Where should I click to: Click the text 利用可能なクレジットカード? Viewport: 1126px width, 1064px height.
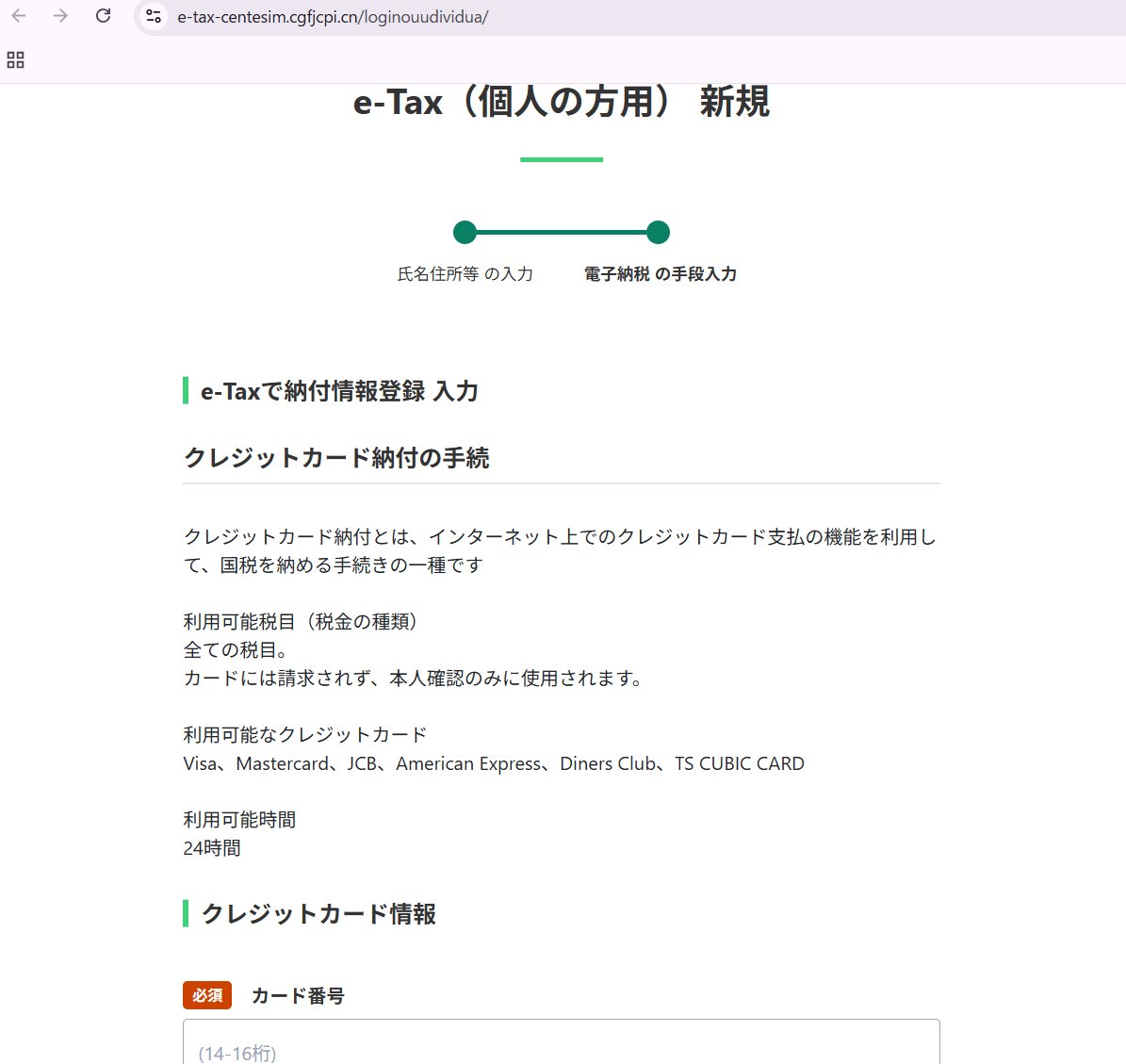[305, 735]
